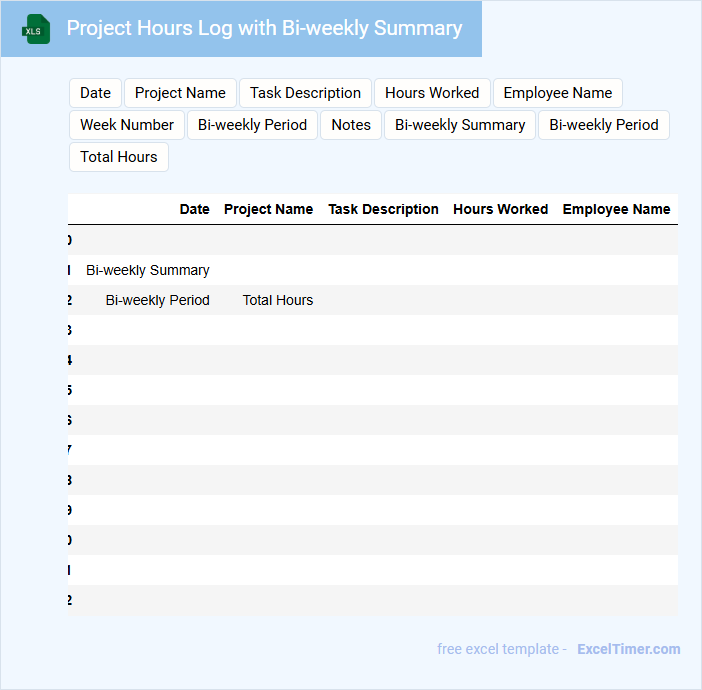Viewport: 702px width, 690px height.
Task: Click the green XLS file icon
Action: (36, 29)
